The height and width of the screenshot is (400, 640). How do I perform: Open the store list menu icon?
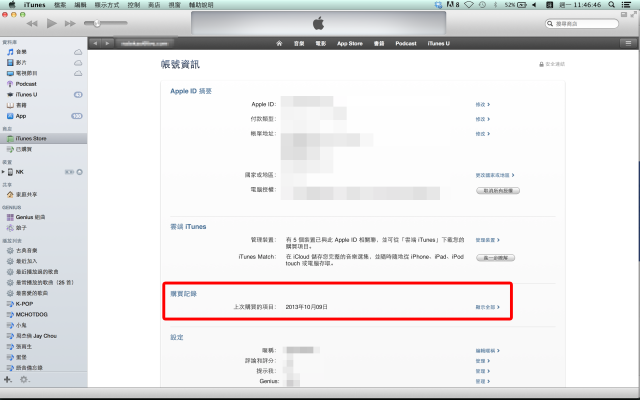(628, 43)
